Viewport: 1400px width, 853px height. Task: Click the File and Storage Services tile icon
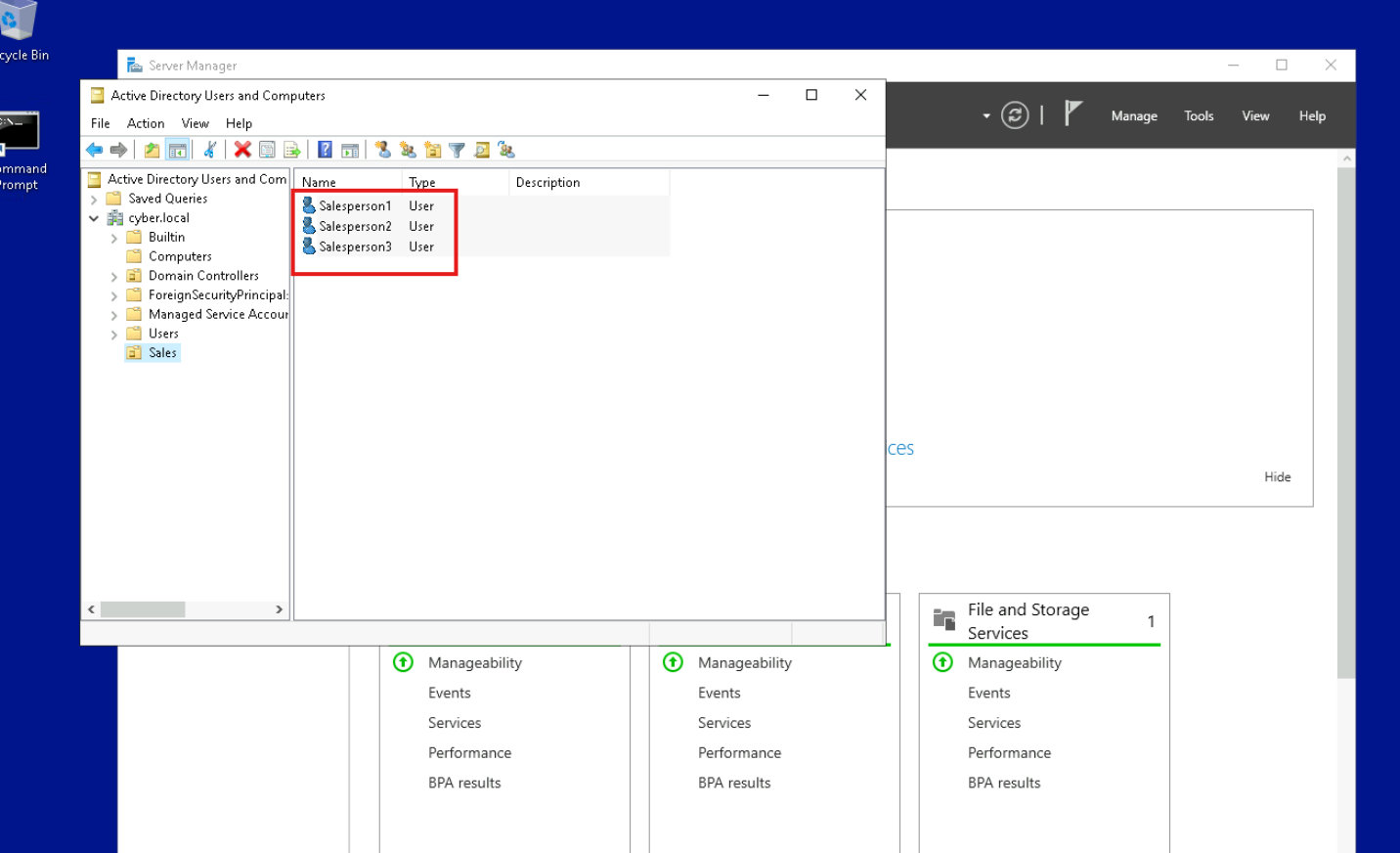tap(944, 619)
